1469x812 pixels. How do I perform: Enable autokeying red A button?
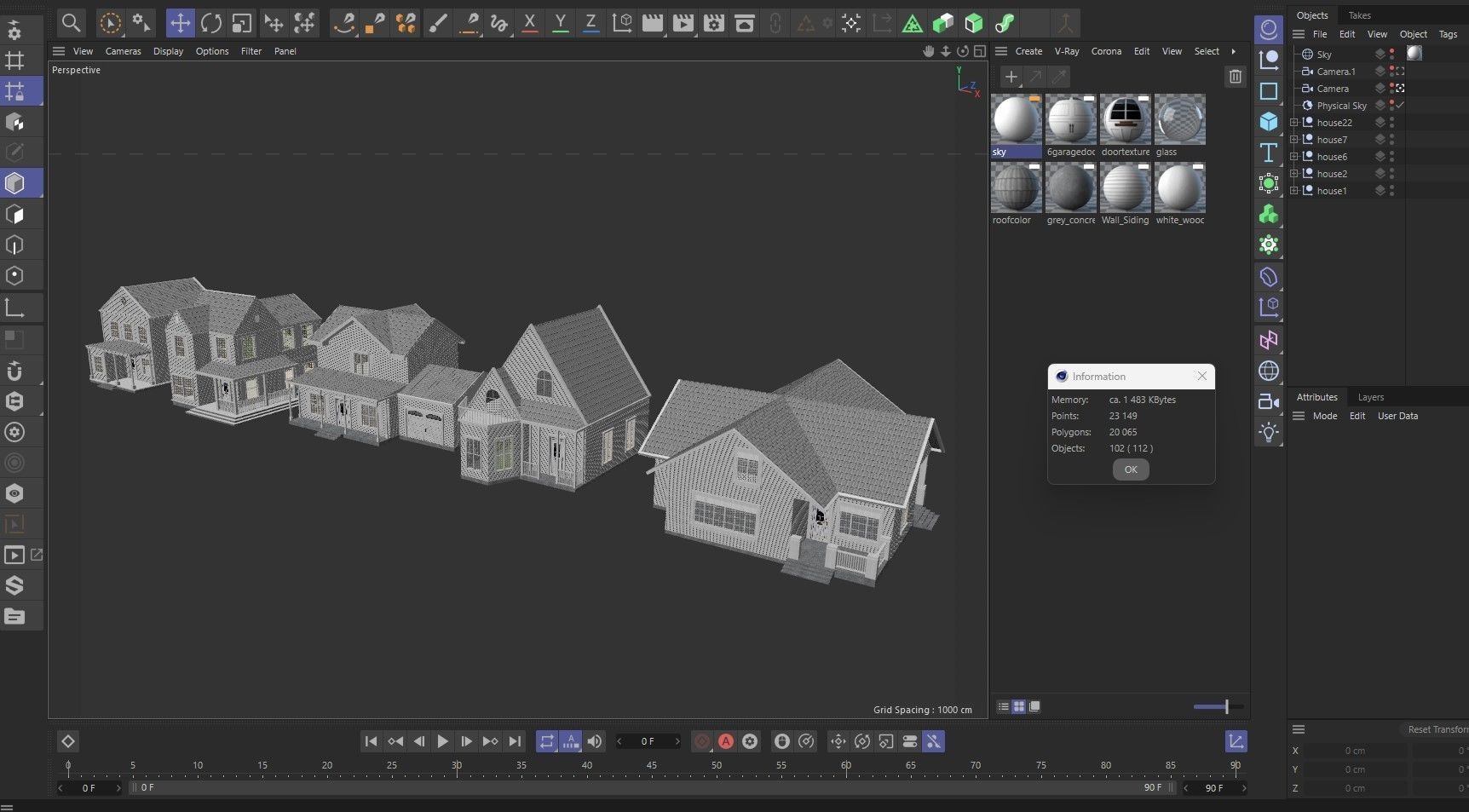[726, 741]
